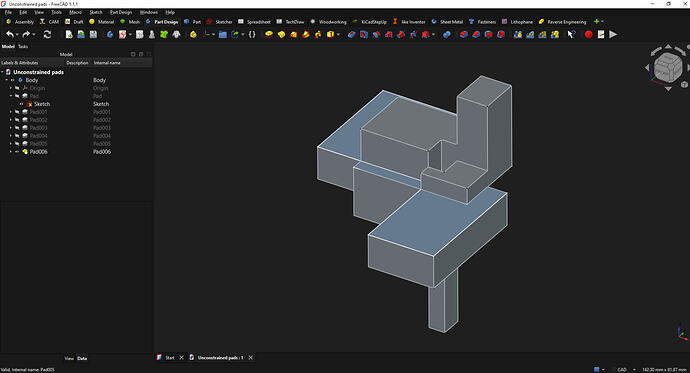Click the Create Sketch icon
690x373 pixels.
(122, 34)
